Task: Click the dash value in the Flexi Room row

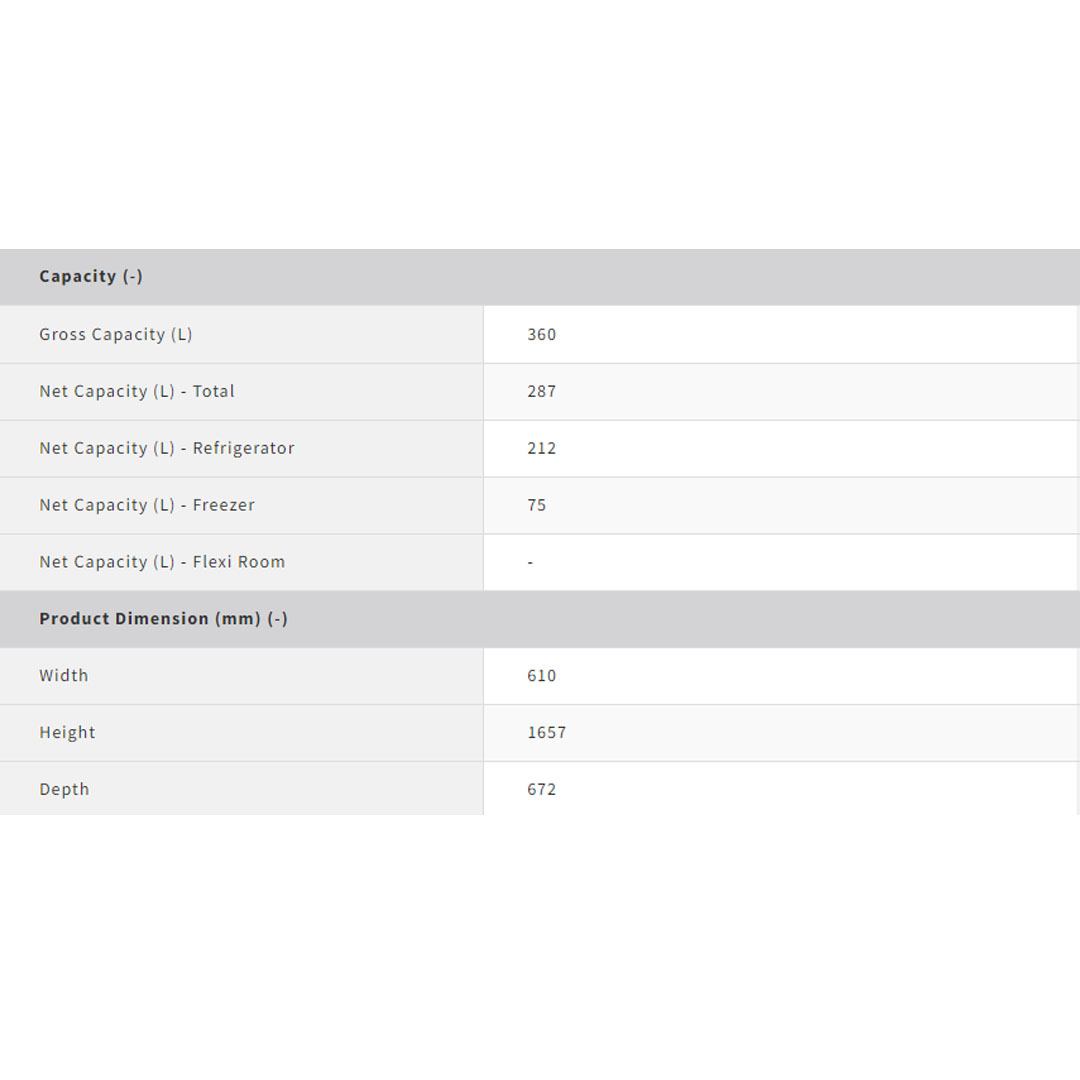Action: click(530, 563)
